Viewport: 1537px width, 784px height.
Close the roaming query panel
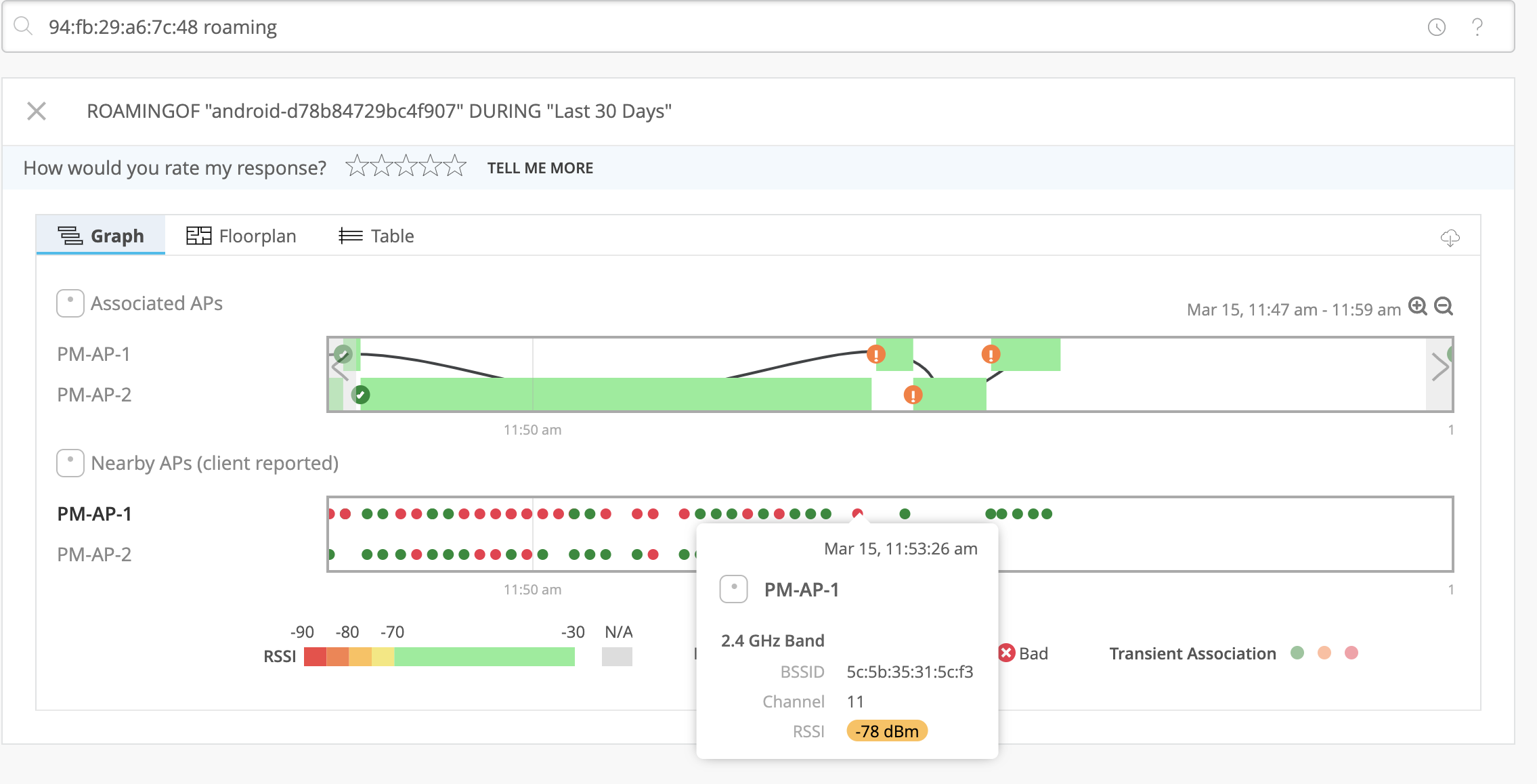(37, 111)
